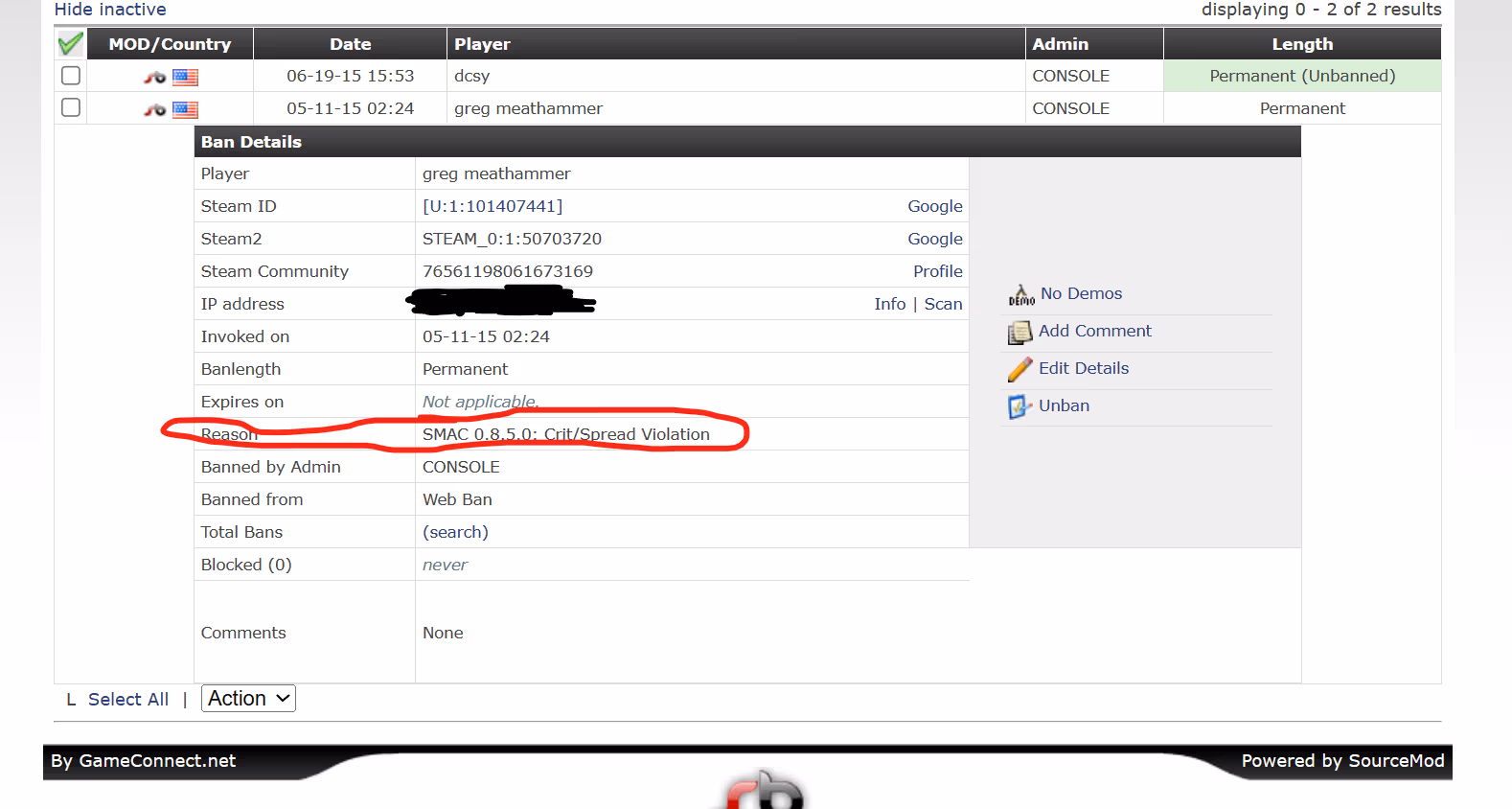Click the Unban icon

coord(1019,406)
